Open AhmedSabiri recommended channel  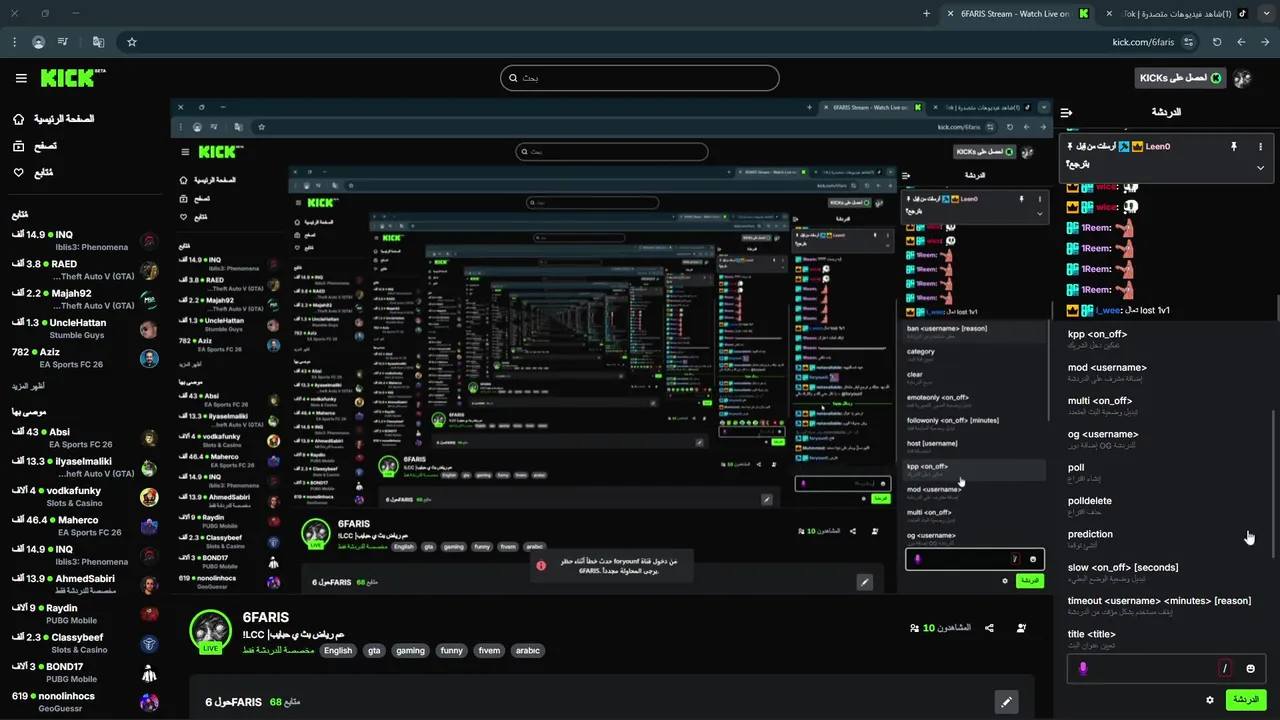[85, 585]
